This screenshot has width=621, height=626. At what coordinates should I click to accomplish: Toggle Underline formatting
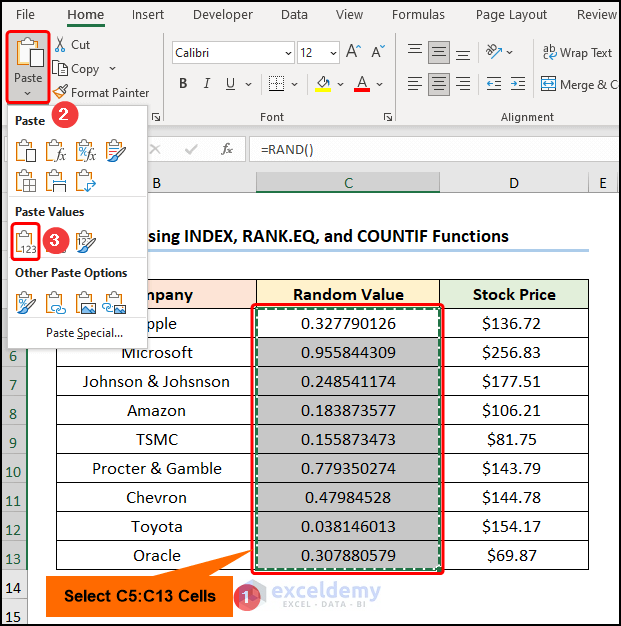(x=230, y=83)
